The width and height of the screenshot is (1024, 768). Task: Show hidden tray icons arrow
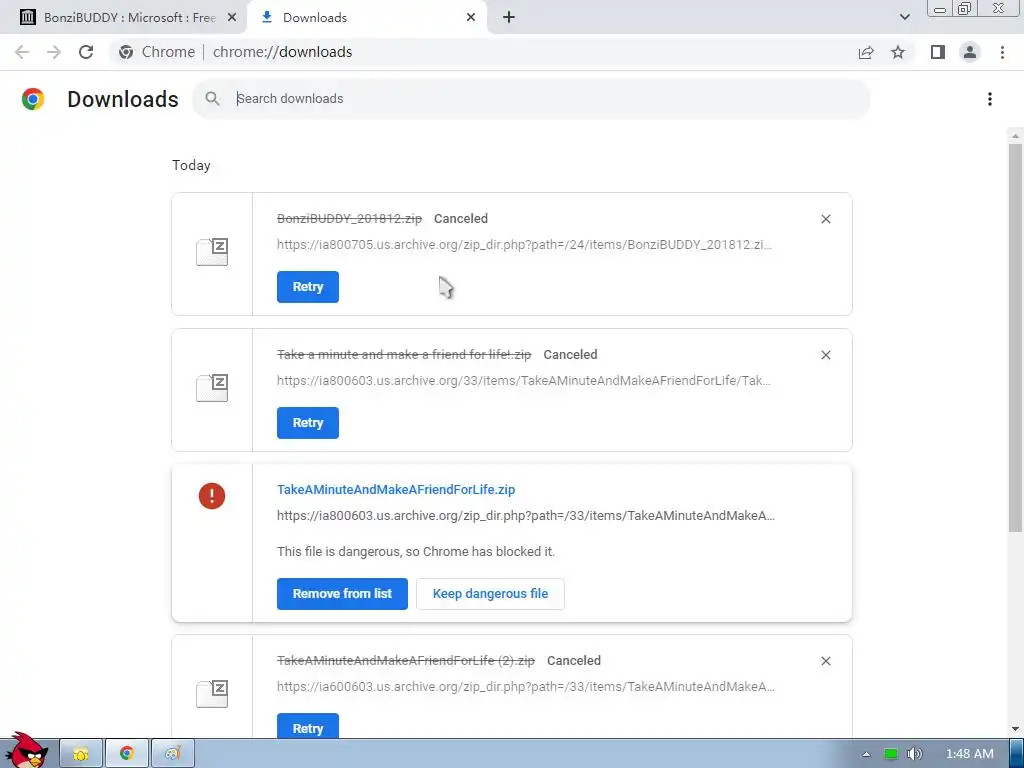pyautogui.click(x=866, y=754)
